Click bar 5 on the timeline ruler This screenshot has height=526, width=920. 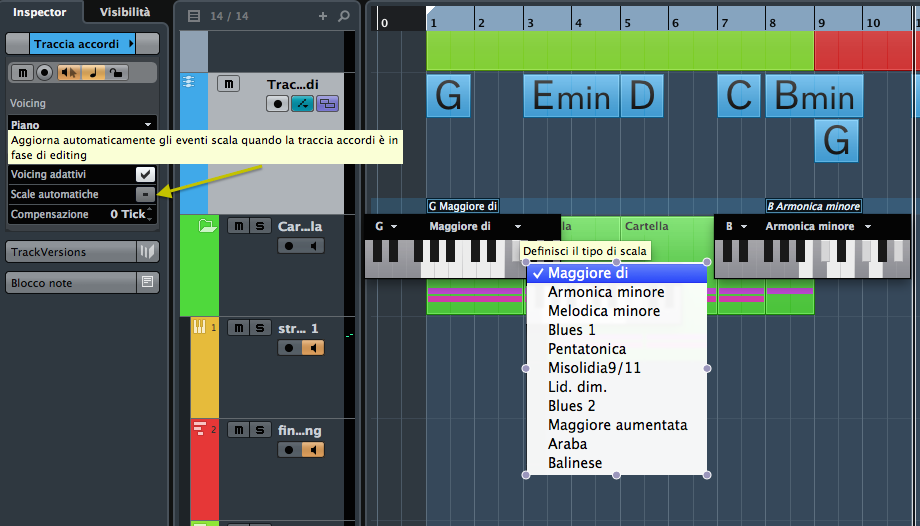627,23
